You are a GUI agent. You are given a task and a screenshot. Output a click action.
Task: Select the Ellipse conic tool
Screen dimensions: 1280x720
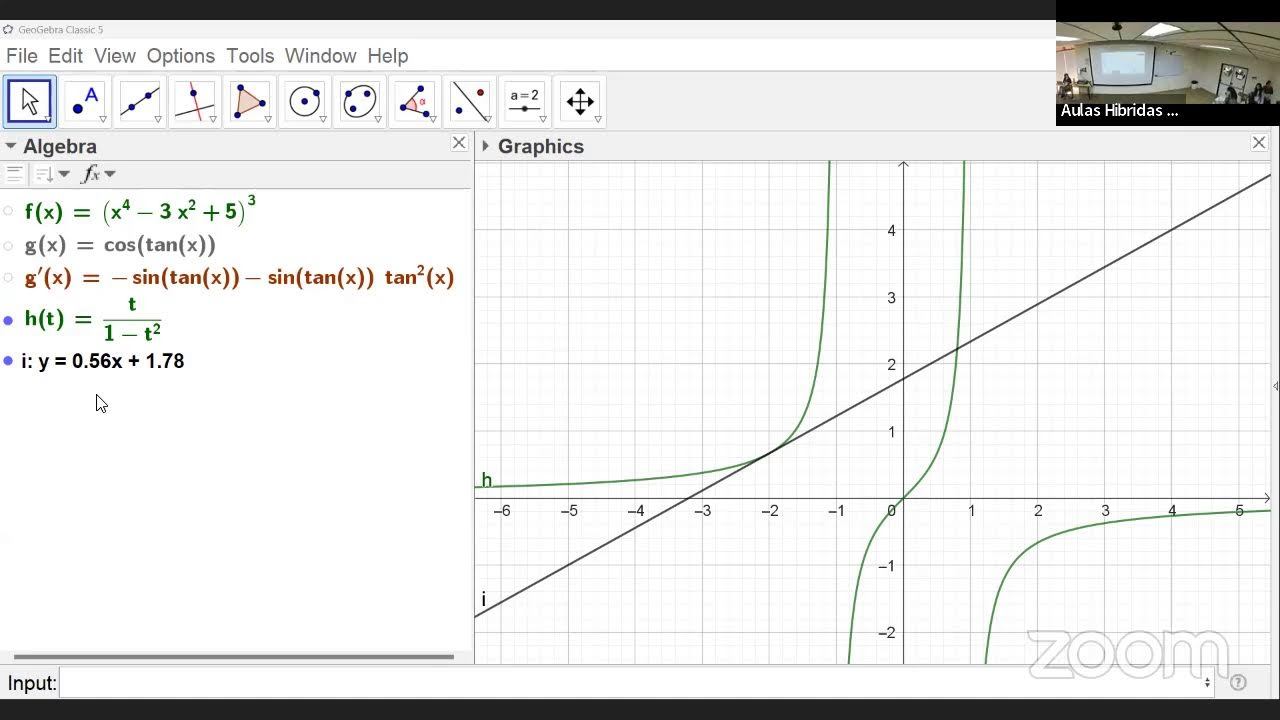point(360,101)
